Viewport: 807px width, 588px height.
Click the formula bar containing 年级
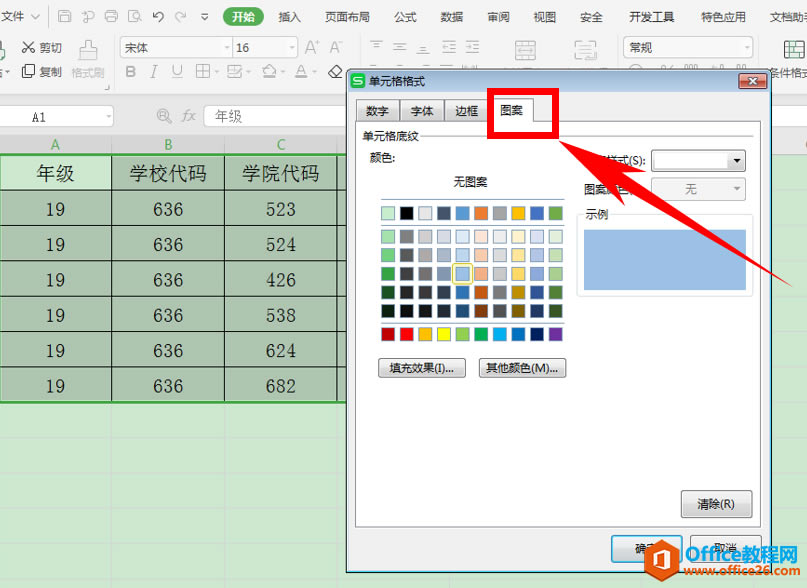click(x=276, y=116)
